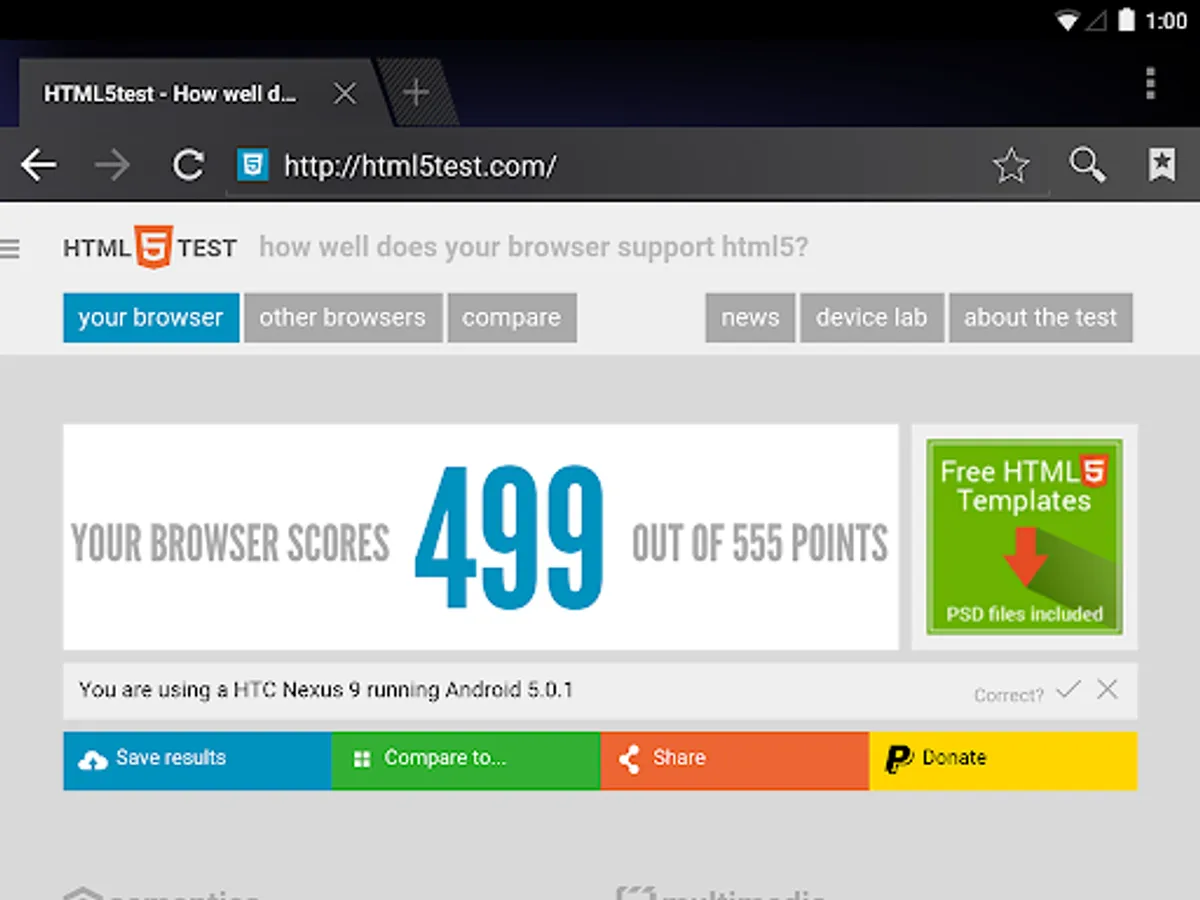This screenshot has height=900, width=1200.
Task: Reload the current page
Action: tap(187, 165)
